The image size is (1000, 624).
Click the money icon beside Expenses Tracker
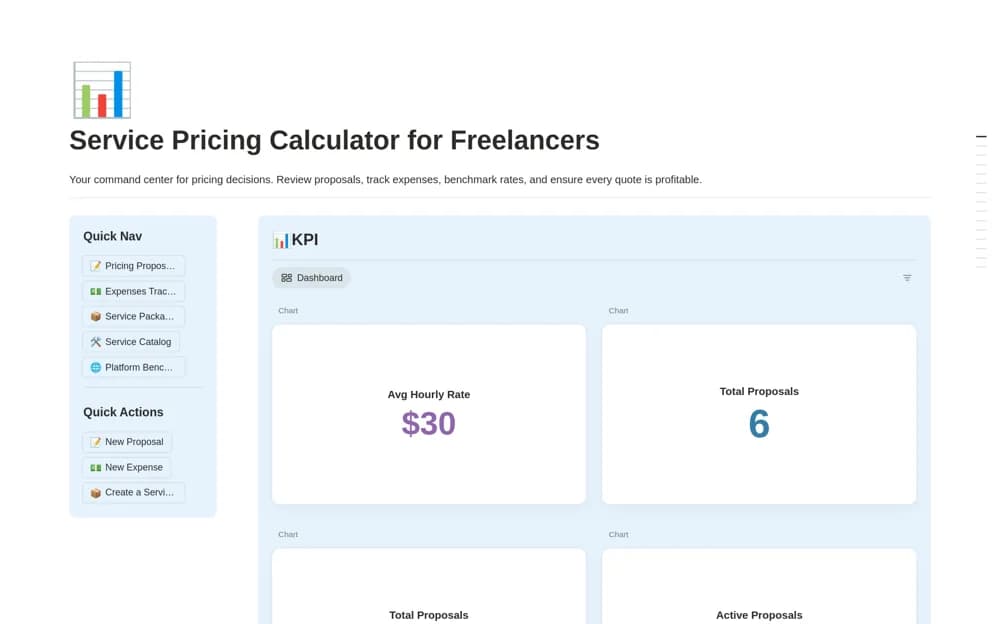pyautogui.click(x=96, y=292)
